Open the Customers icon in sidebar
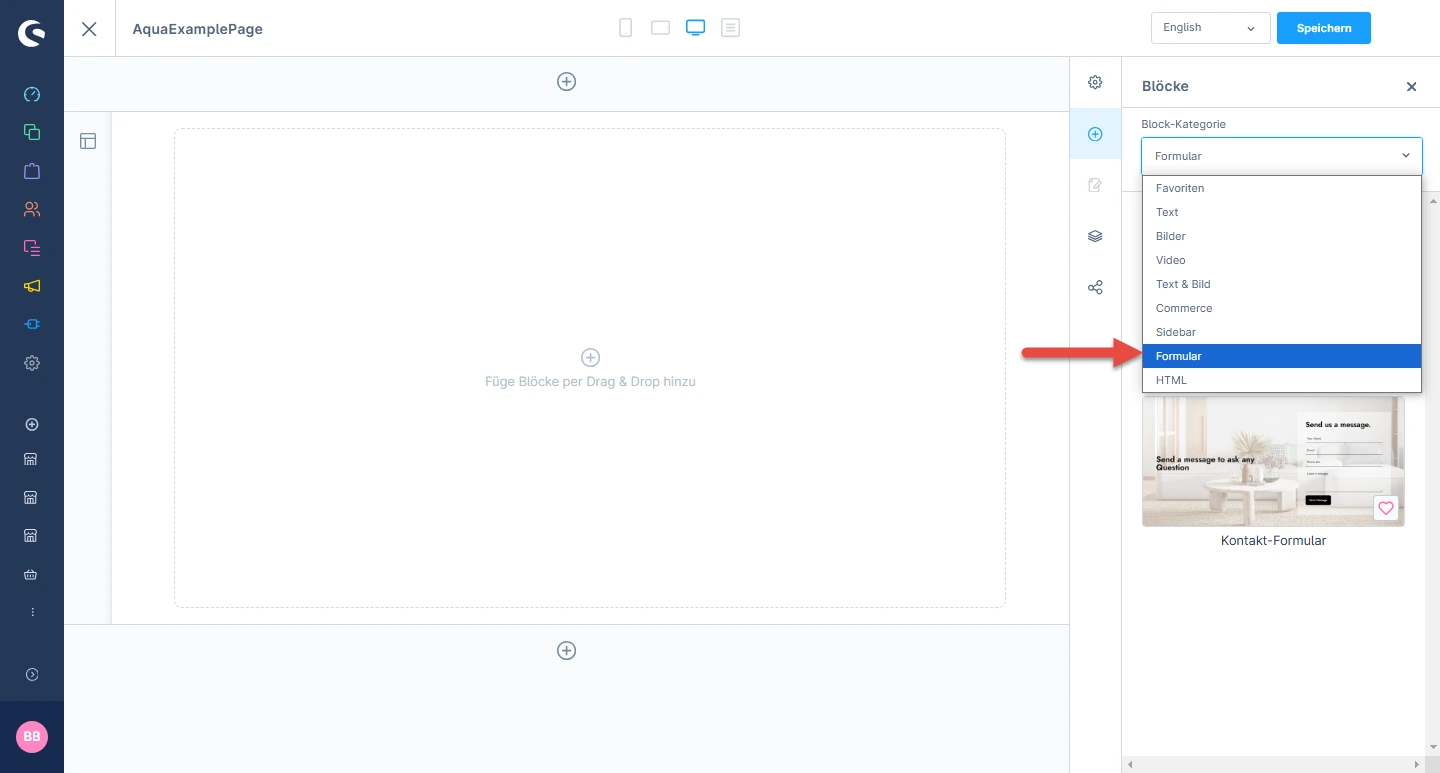1440x773 pixels. point(32,210)
